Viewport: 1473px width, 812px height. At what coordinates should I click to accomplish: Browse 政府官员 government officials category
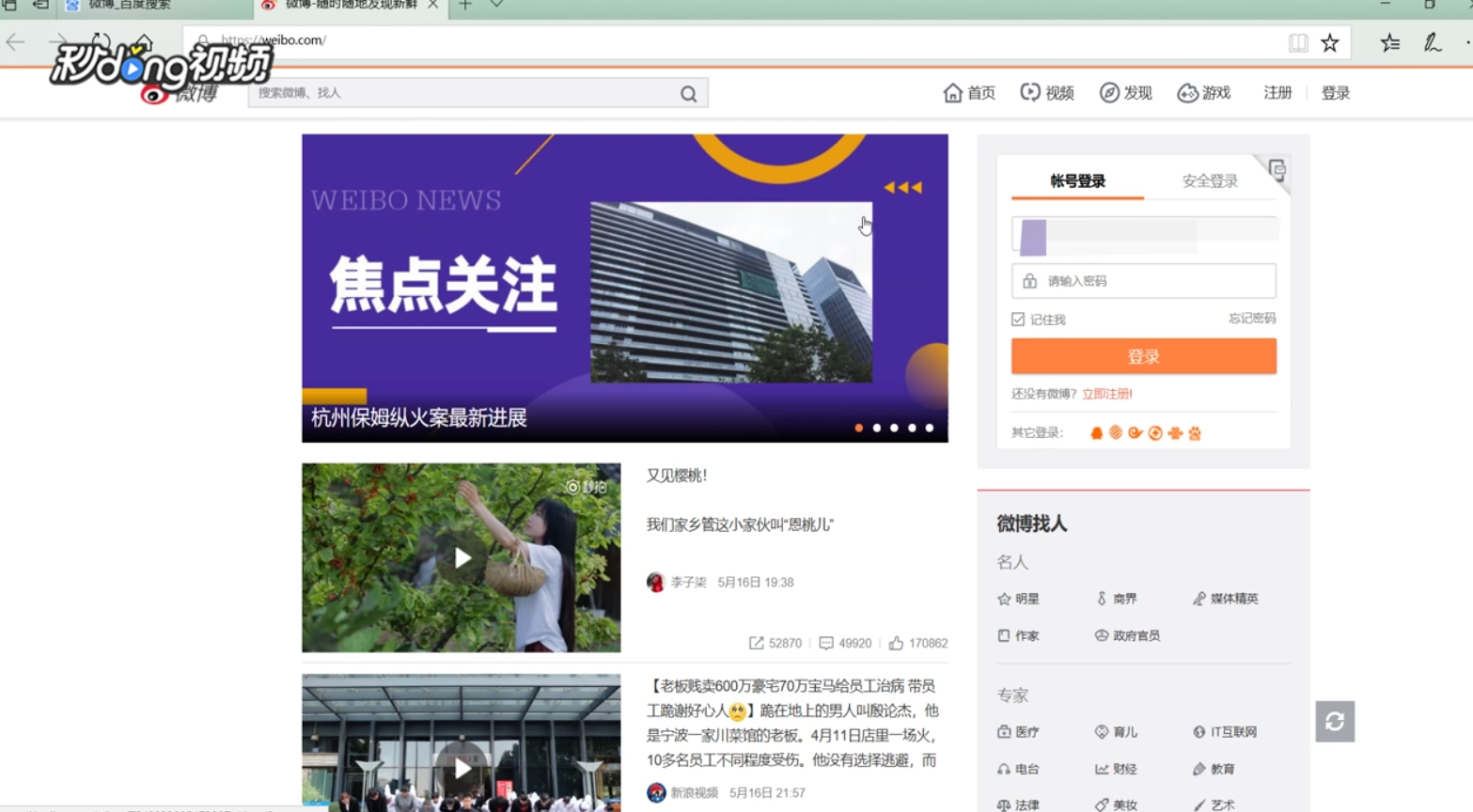1127,635
